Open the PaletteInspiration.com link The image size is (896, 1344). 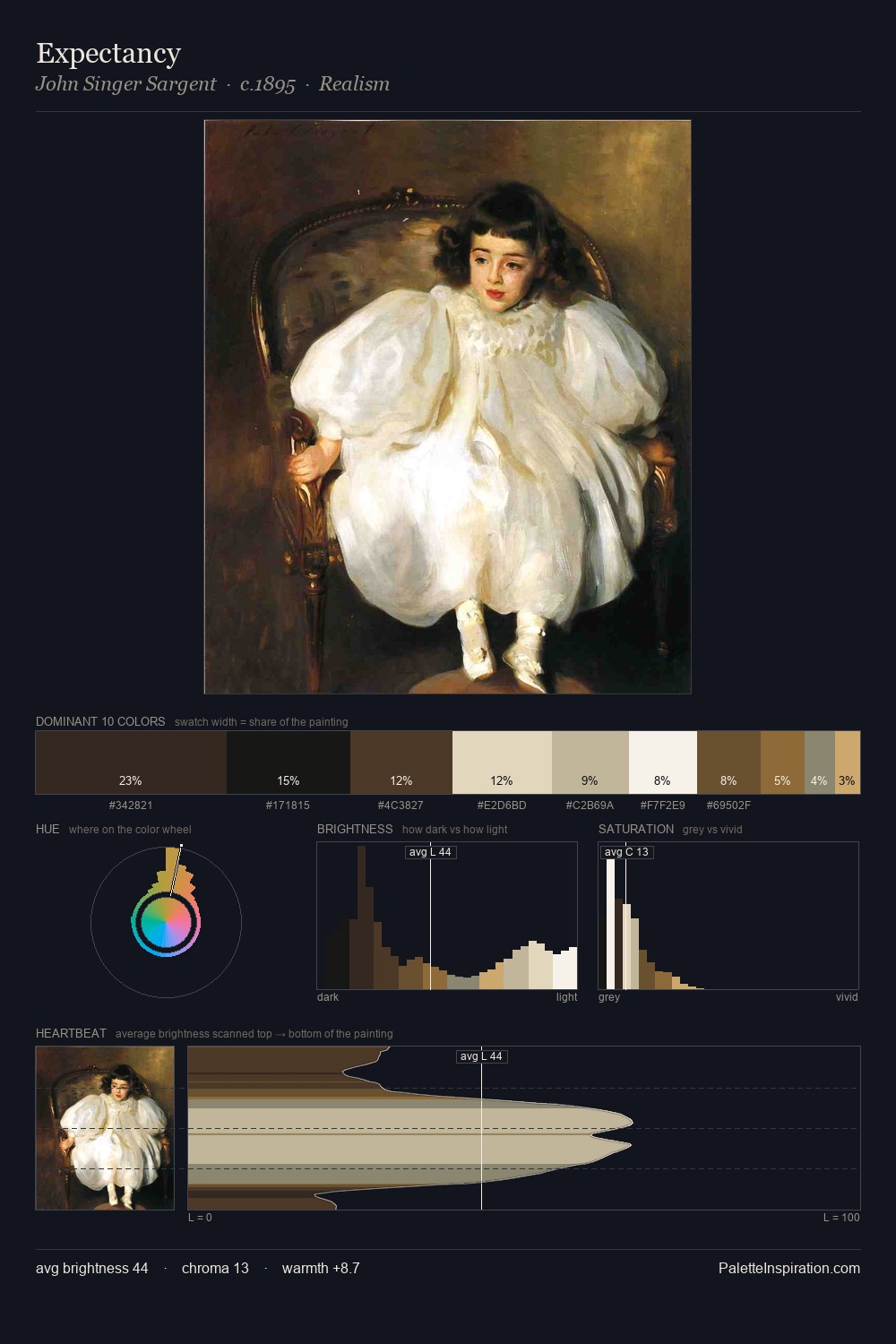(x=789, y=1268)
